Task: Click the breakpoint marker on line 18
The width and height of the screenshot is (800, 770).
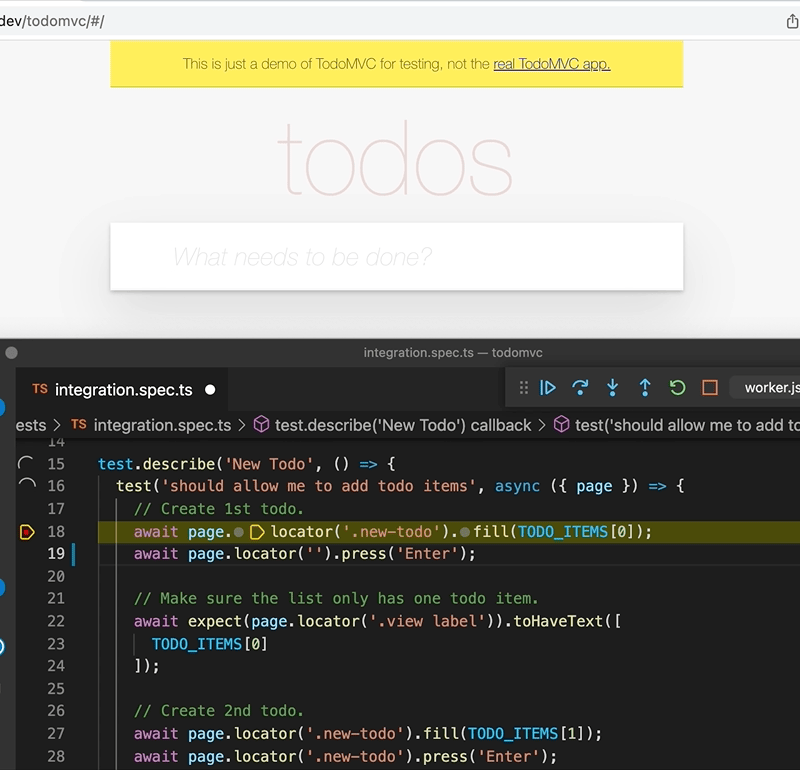Action: (x=27, y=532)
